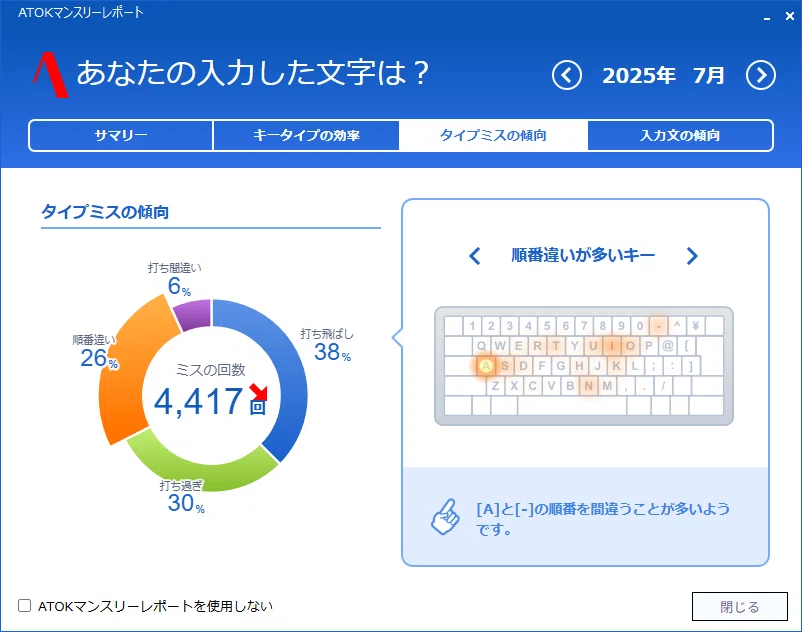802x632 pixels.
Task: Click the highlighted minus key on keyboard
Action: pos(659,326)
